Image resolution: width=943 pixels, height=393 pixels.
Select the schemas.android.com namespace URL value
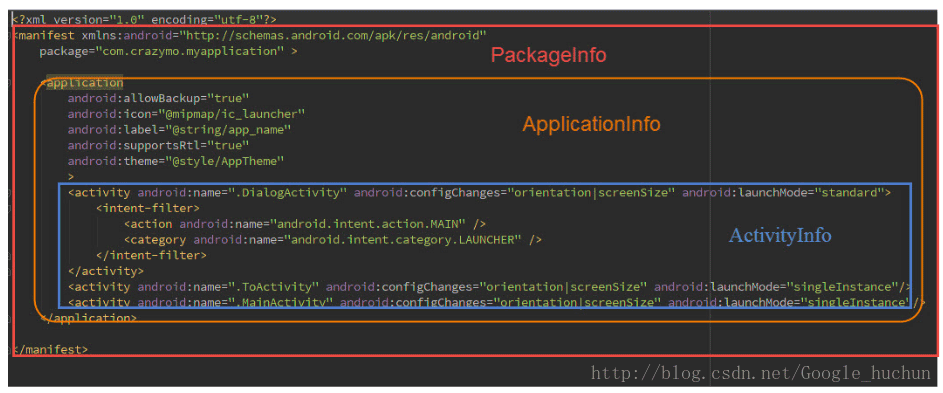pos(333,36)
